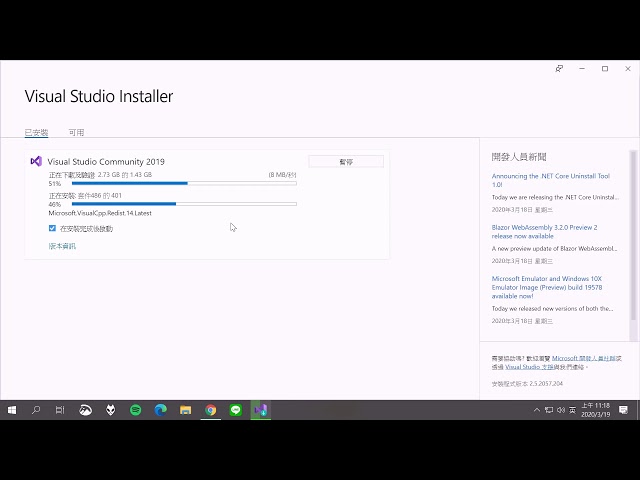Click the feedback icon in title bar
Image resolution: width=640 pixels, height=480 pixels.
[x=559, y=69]
